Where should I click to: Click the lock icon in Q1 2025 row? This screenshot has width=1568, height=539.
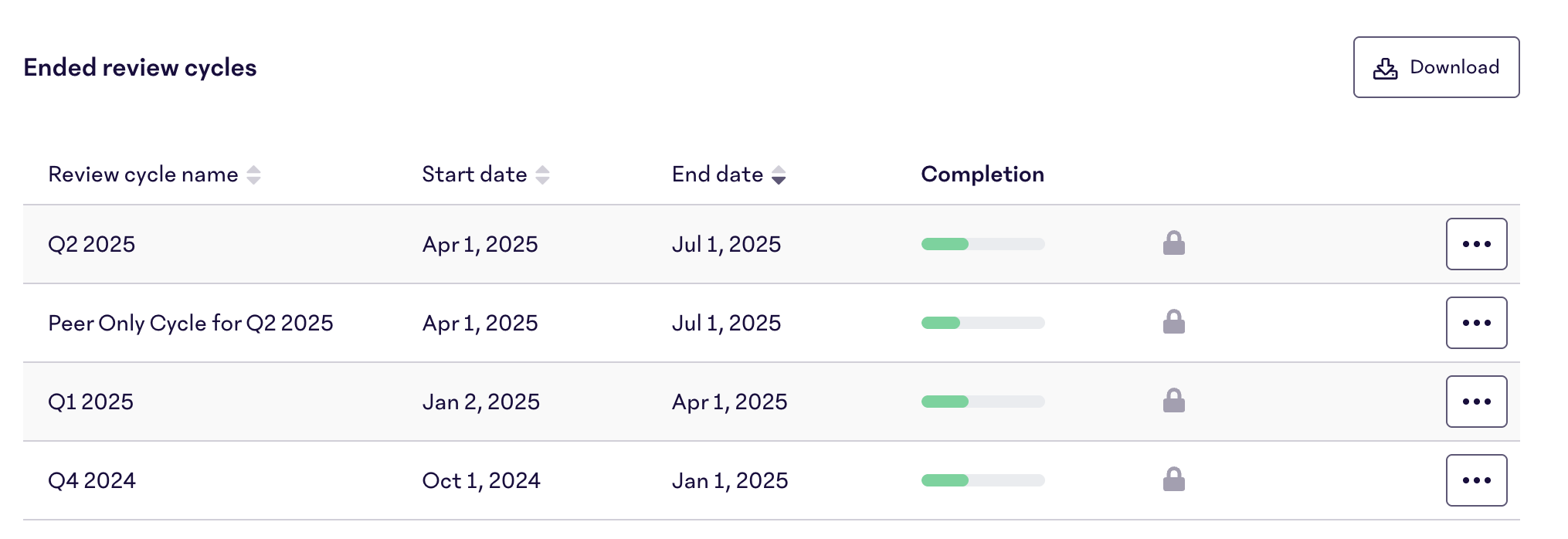click(1174, 401)
